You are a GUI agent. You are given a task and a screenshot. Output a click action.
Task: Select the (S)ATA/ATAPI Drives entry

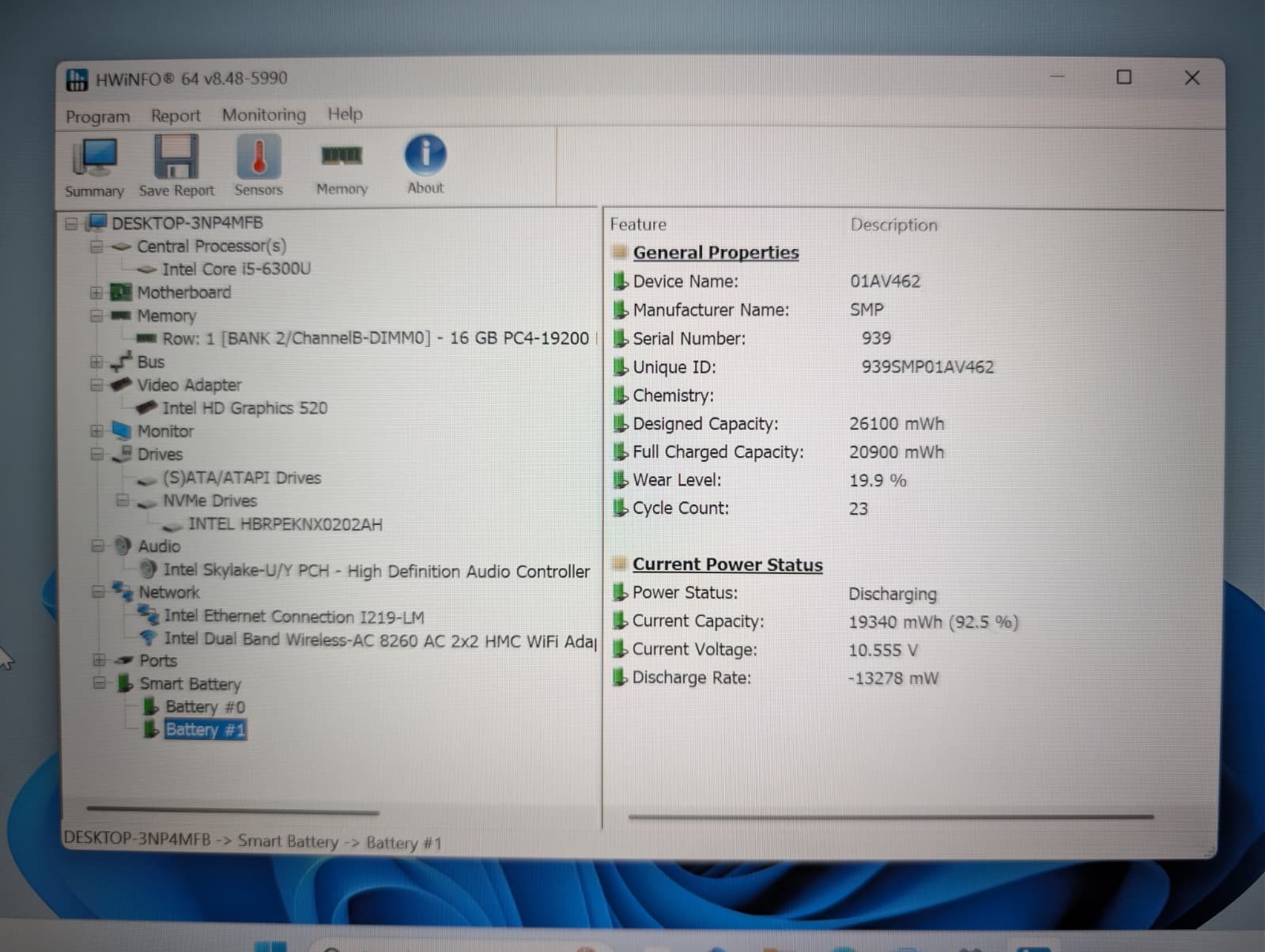[242, 478]
